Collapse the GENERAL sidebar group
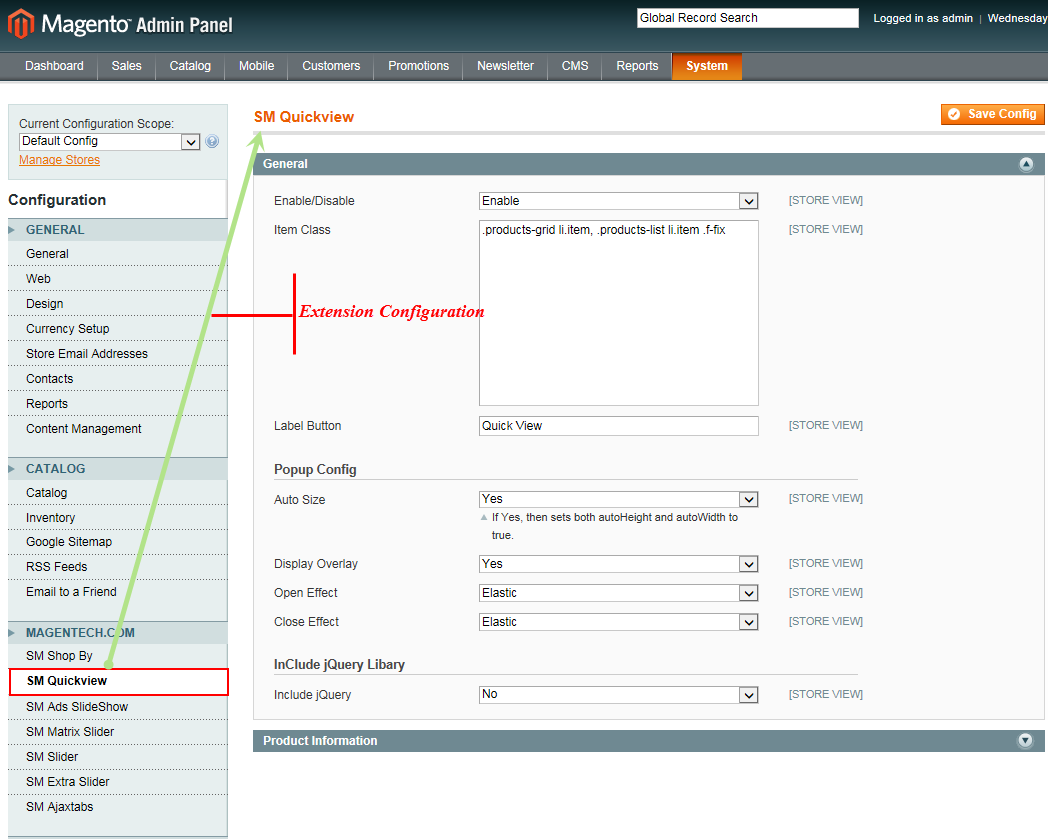Image resolution: width=1048 pixels, height=839 pixels. click(x=118, y=230)
